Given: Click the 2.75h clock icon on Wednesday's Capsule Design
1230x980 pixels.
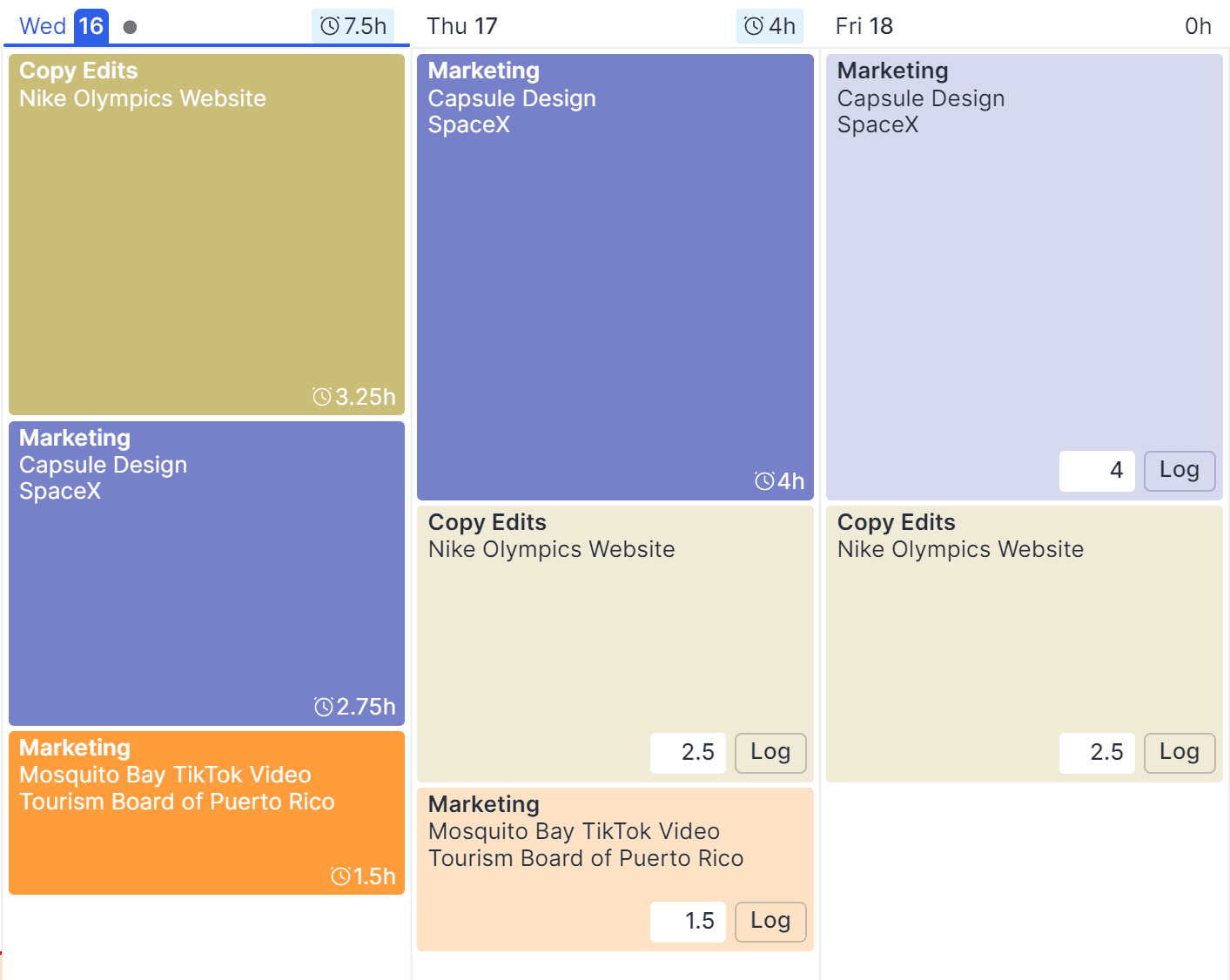Looking at the screenshot, I should 324,707.
